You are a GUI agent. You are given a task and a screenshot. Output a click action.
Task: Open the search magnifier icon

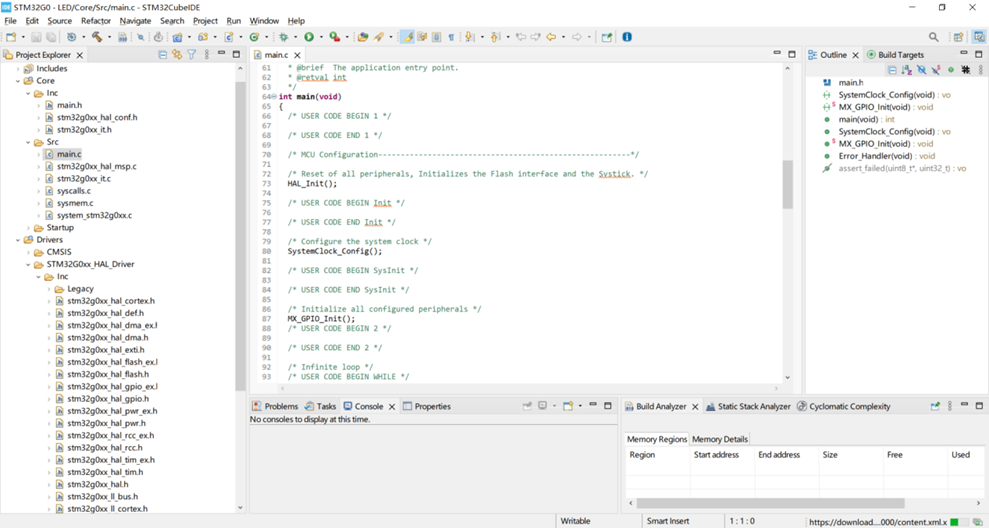(x=933, y=37)
